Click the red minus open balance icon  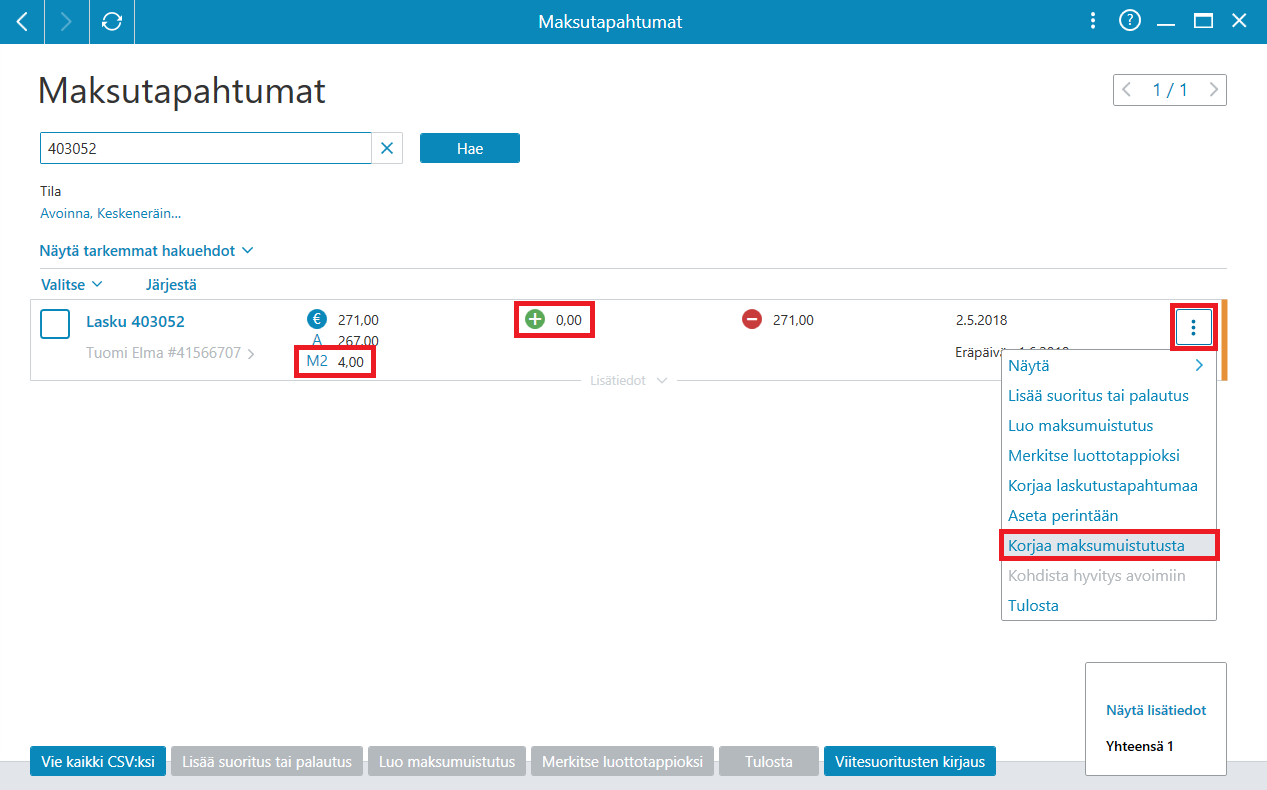[x=752, y=320]
